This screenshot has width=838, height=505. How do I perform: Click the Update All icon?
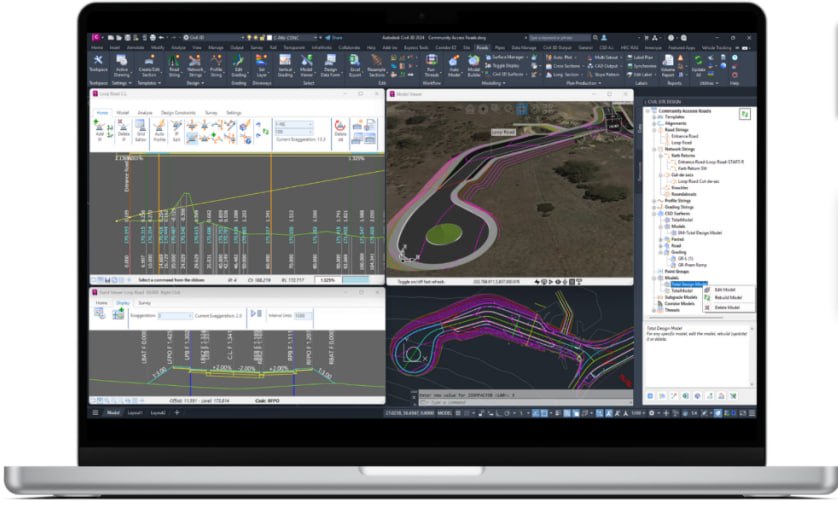(x=698, y=65)
